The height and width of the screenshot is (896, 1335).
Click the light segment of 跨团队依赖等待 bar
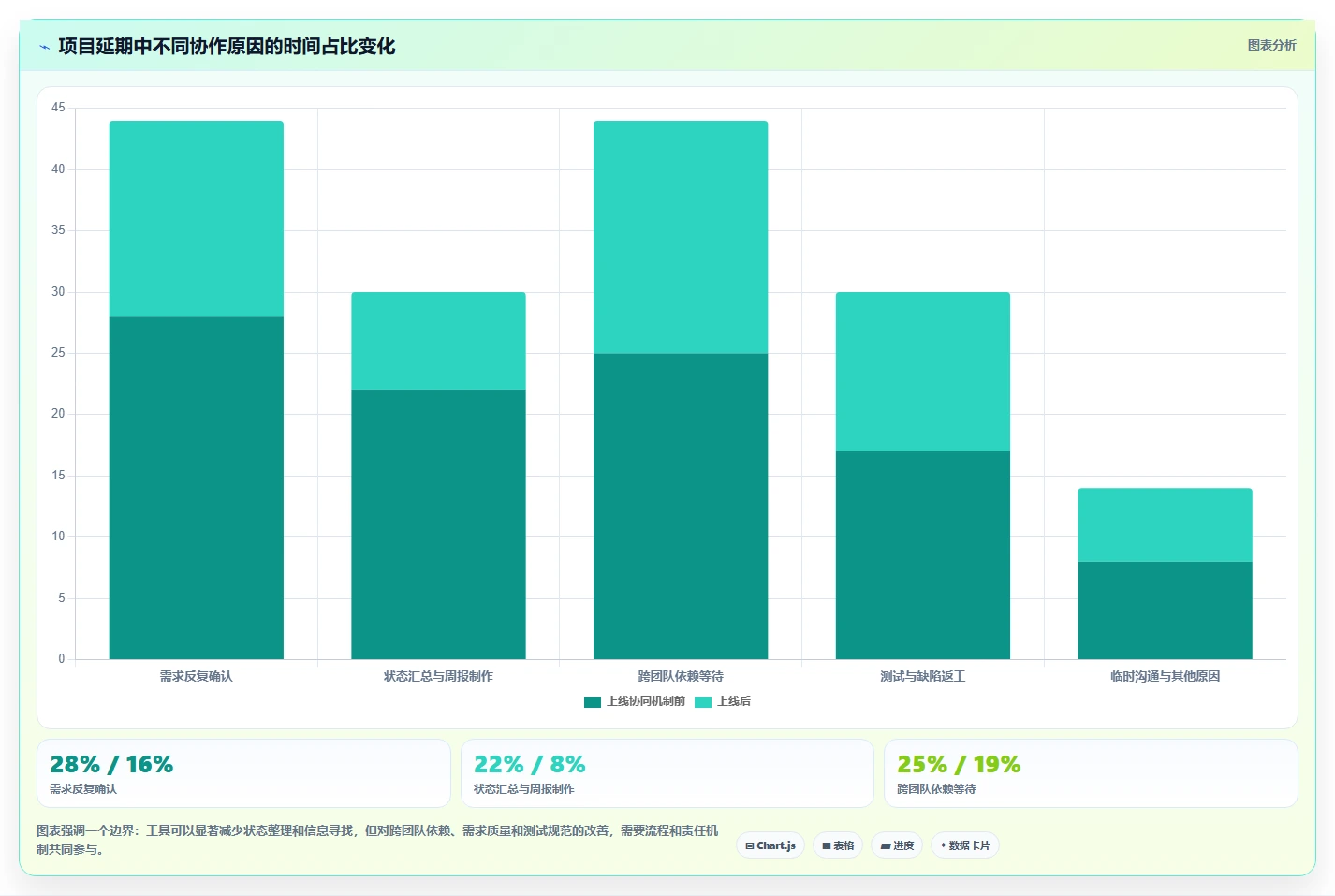click(x=681, y=237)
